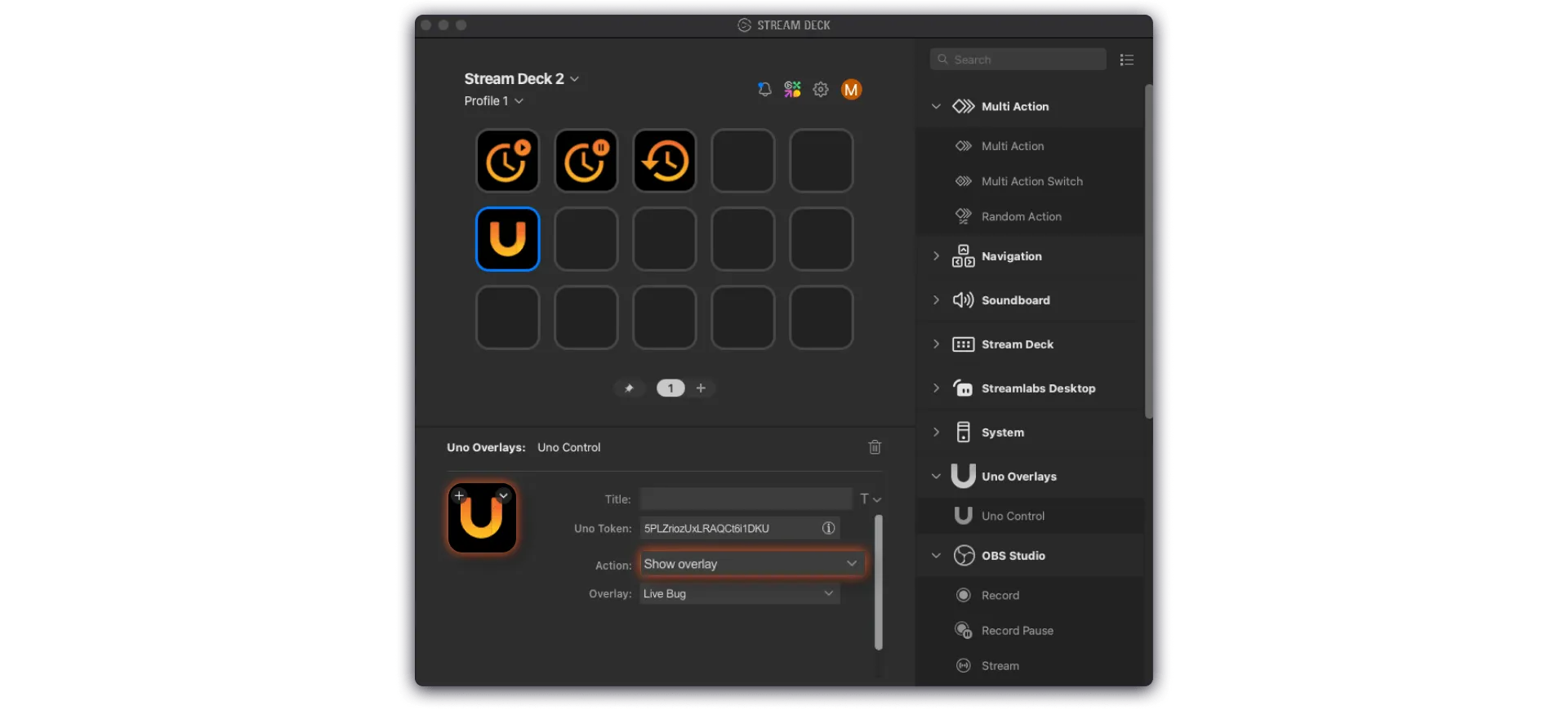This screenshot has height=710, width=1568.
Task: Open notifications bell icon
Action: click(x=764, y=89)
